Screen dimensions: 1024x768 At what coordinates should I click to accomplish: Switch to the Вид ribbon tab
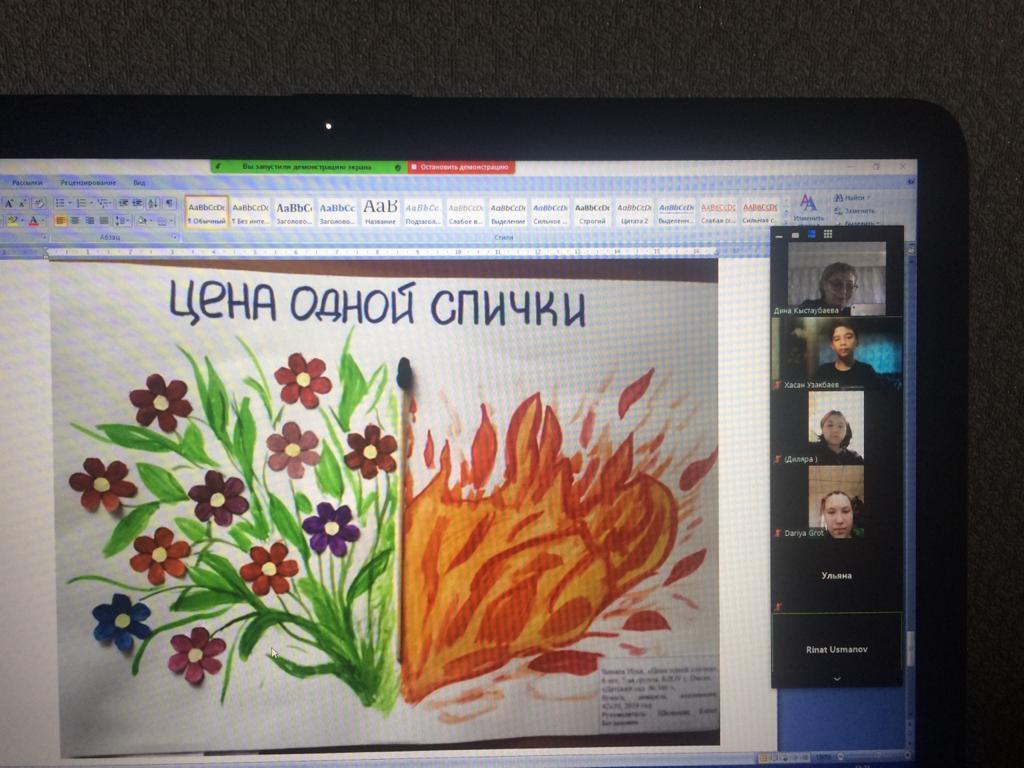pos(139,183)
